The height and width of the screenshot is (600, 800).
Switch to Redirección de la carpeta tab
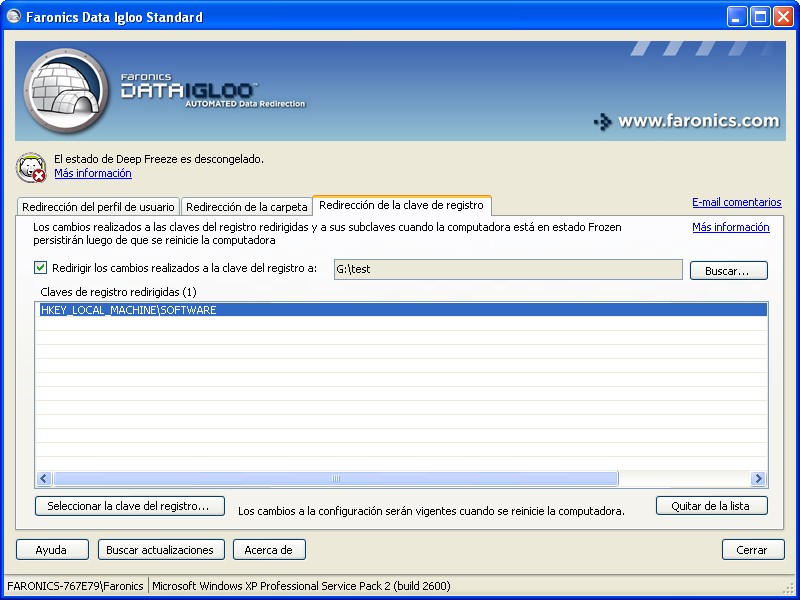246,207
